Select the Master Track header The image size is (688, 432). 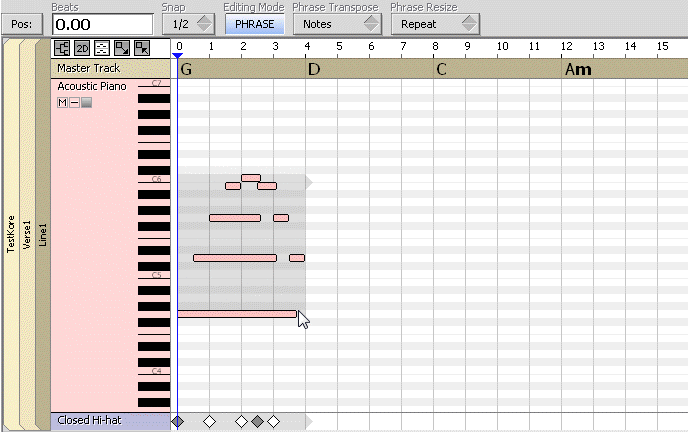(111, 68)
